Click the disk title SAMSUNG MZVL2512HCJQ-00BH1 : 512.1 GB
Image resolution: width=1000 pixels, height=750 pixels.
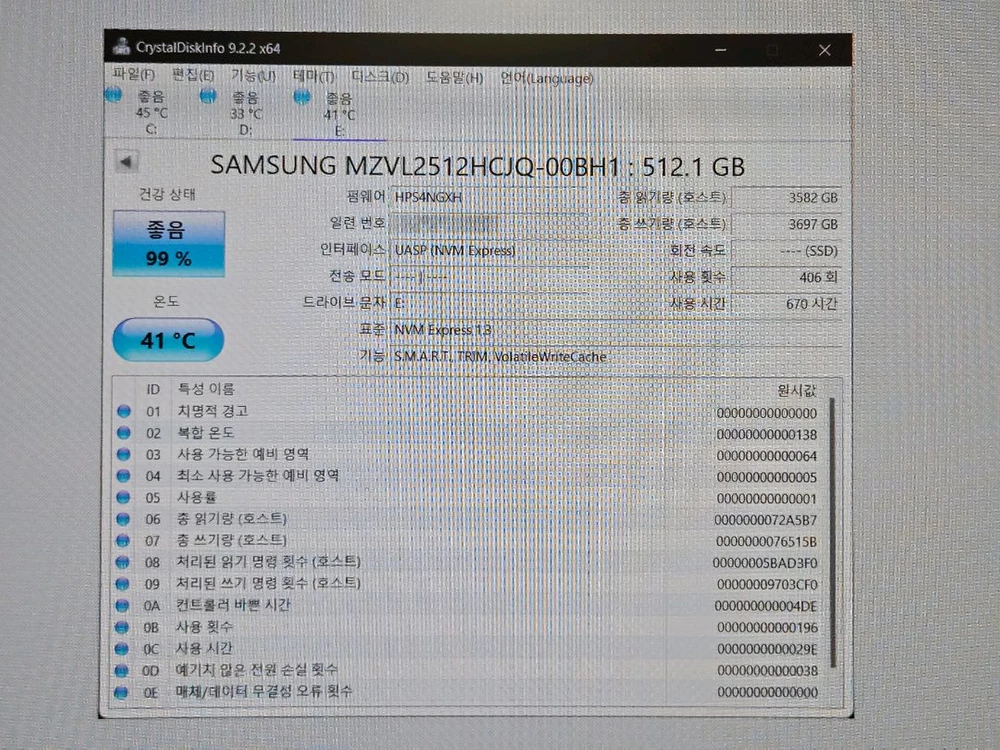tap(478, 166)
